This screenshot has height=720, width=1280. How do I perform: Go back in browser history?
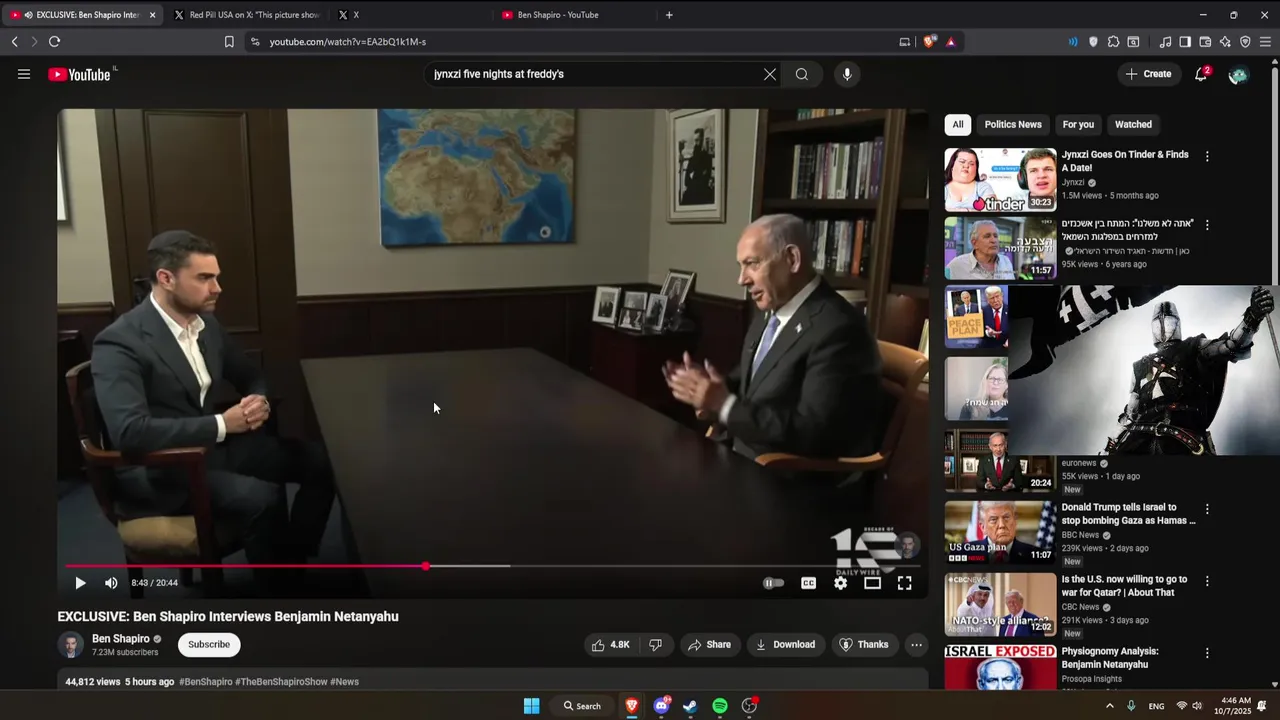click(x=14, y=42)
